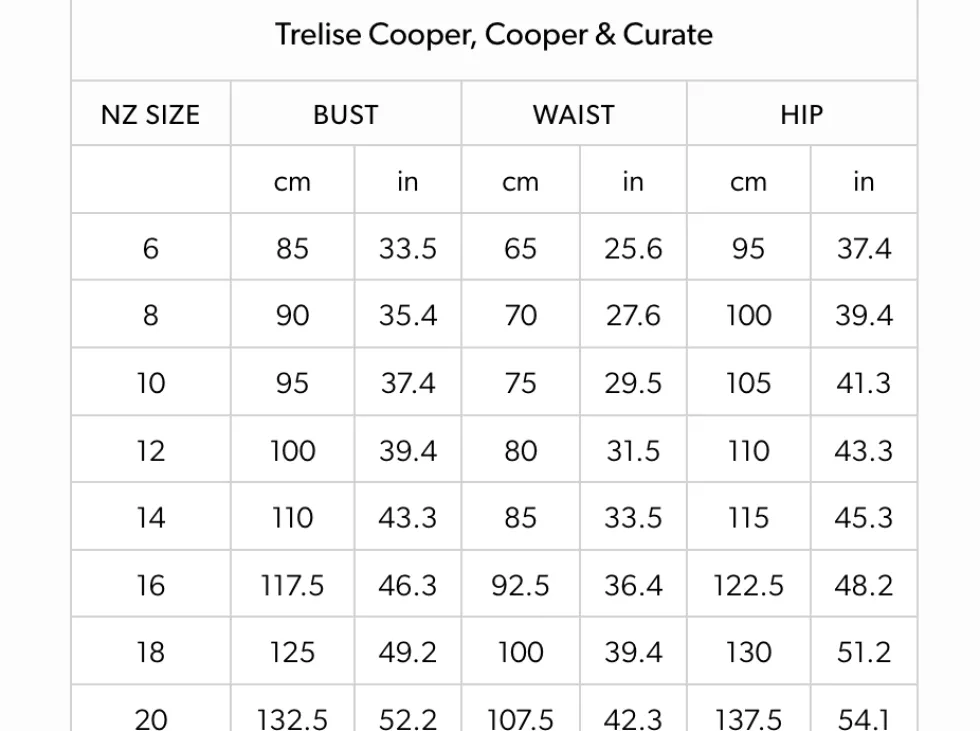
Task: Click the size 16 bust value 117.5
Action: pyautogui.click(x=292, y=585)
